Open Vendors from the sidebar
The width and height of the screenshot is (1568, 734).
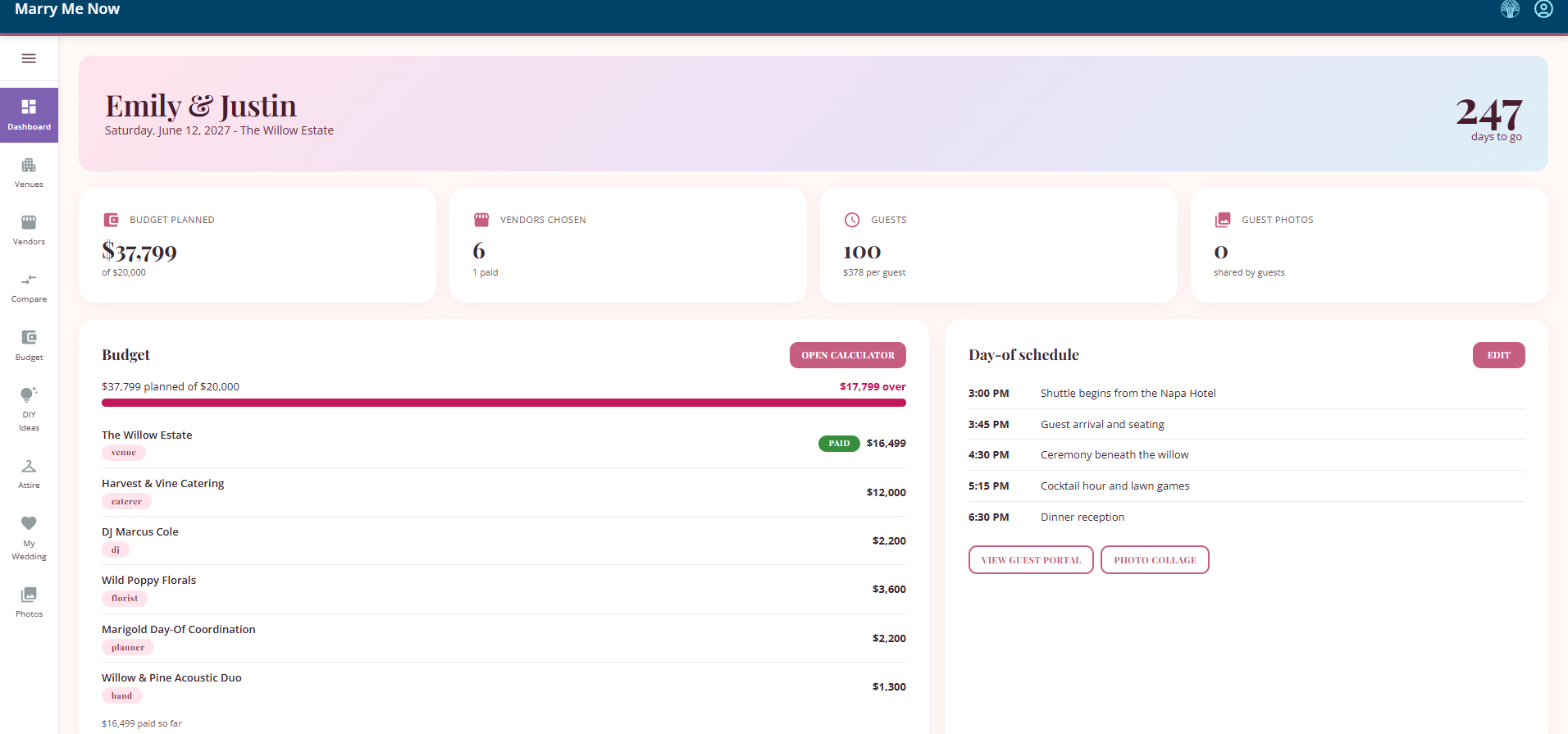(x=29, y=230)
